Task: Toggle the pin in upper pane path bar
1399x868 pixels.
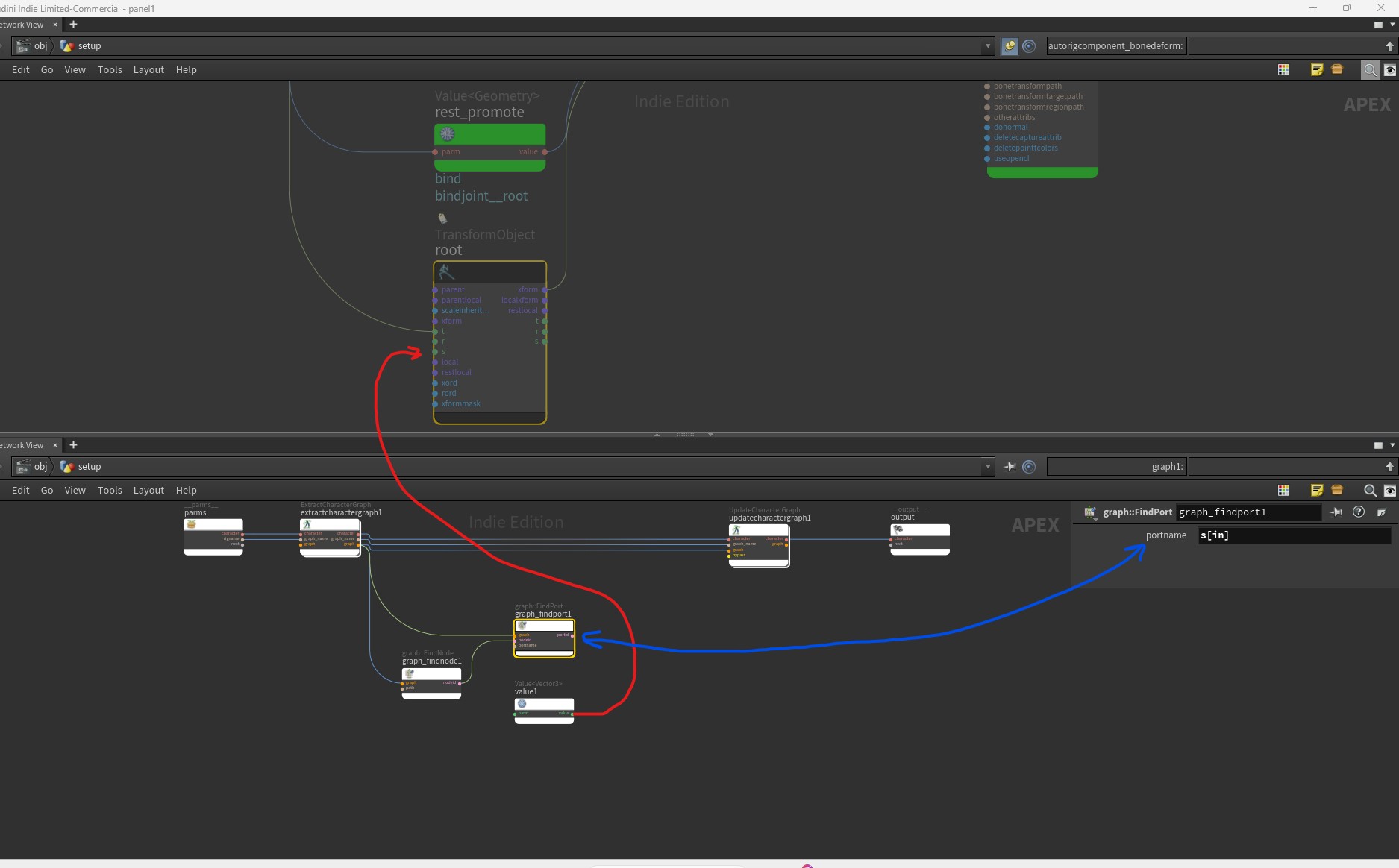Action: click(1010, 46)
